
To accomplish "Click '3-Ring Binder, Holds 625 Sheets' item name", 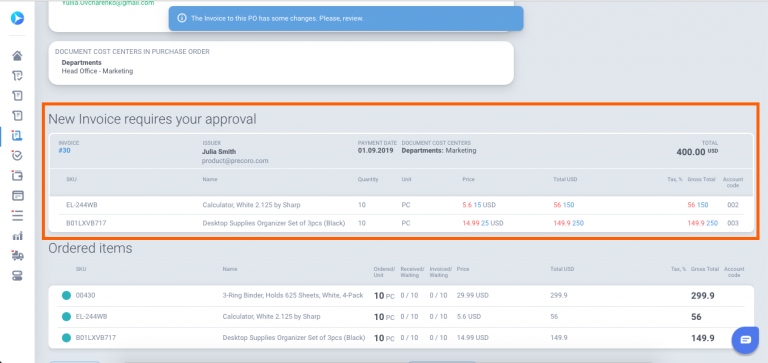I will [x=293, y=296].
